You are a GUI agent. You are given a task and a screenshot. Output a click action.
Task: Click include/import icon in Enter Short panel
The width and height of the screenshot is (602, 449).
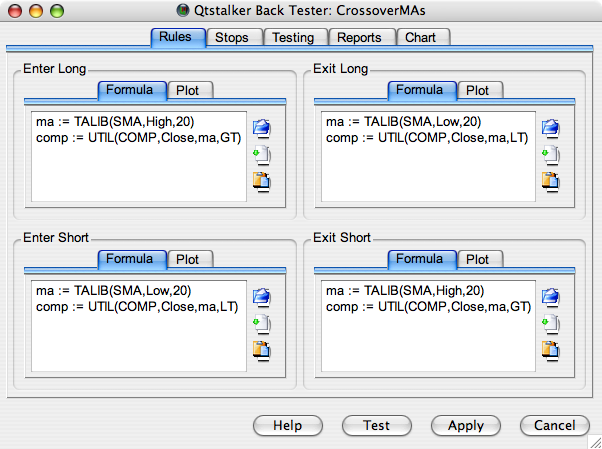262,324
